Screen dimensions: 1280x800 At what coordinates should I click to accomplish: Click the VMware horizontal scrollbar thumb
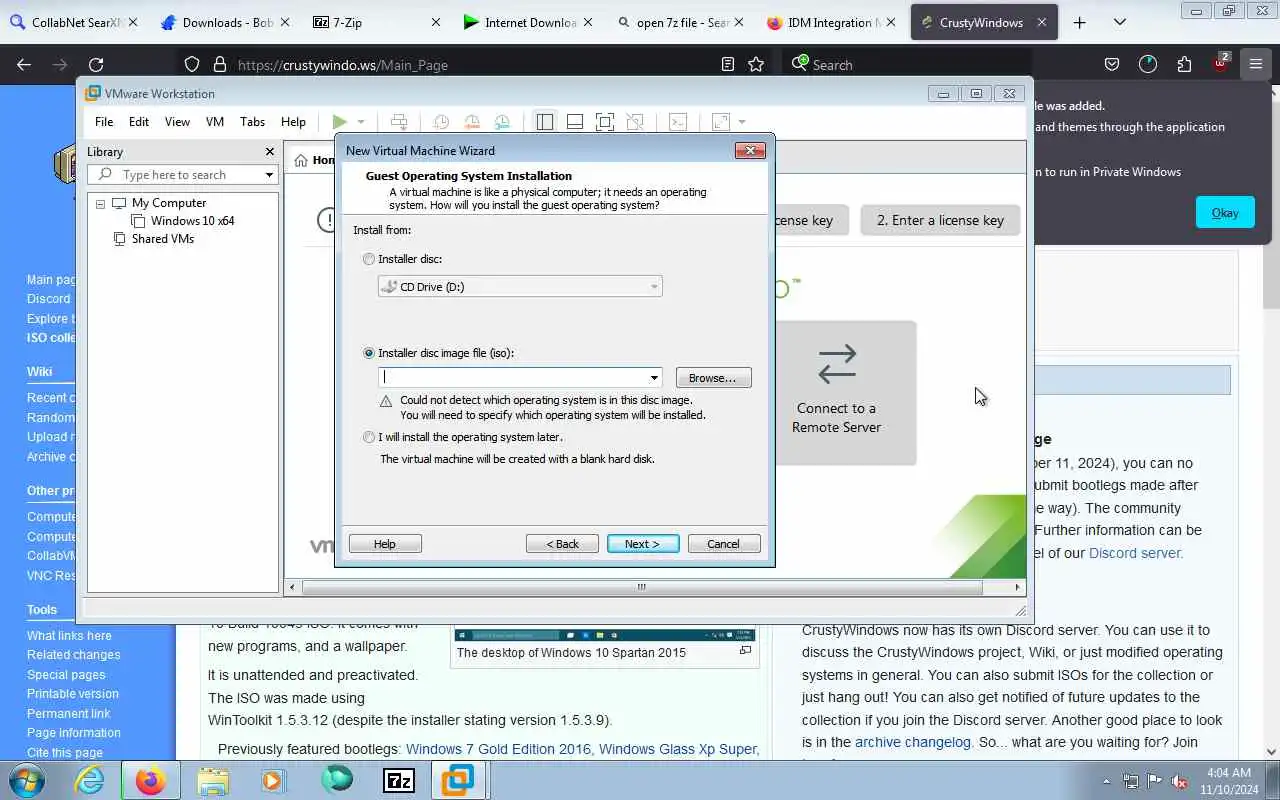(642, 587)
